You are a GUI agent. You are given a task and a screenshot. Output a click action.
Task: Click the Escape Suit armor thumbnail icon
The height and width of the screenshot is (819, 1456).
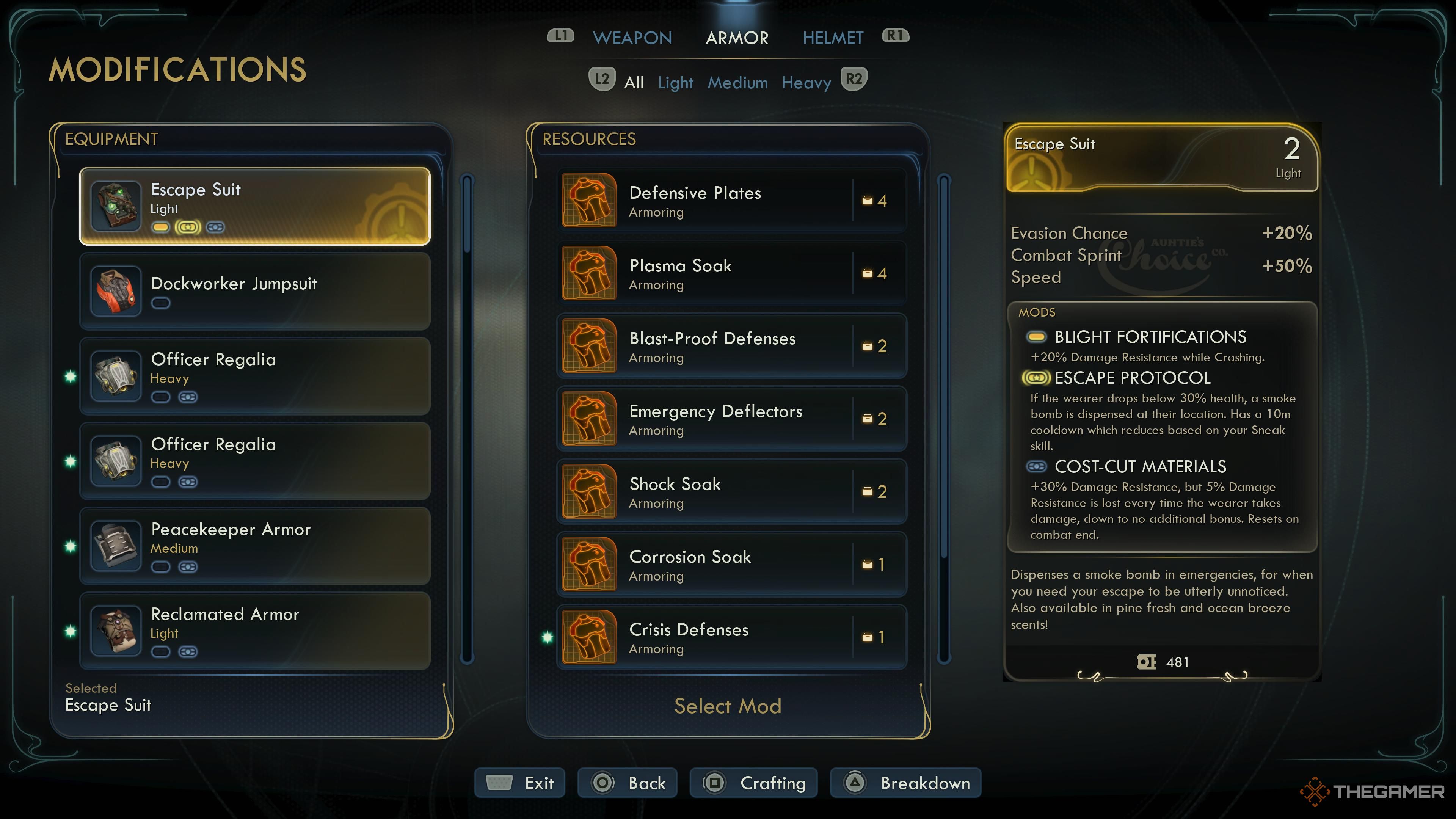(x=116, y=206)
